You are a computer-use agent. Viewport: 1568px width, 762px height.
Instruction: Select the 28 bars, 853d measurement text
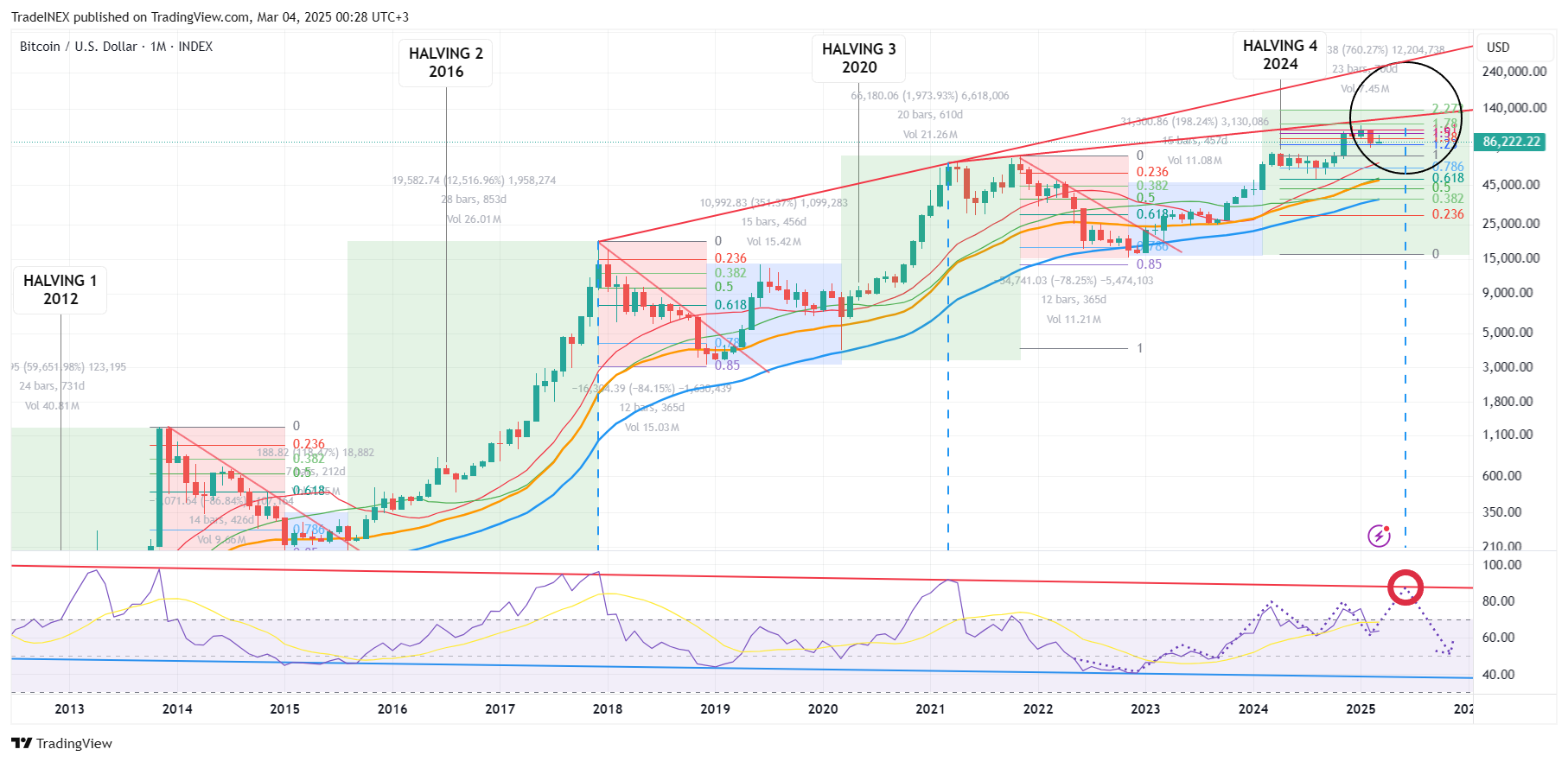(474, 200)
